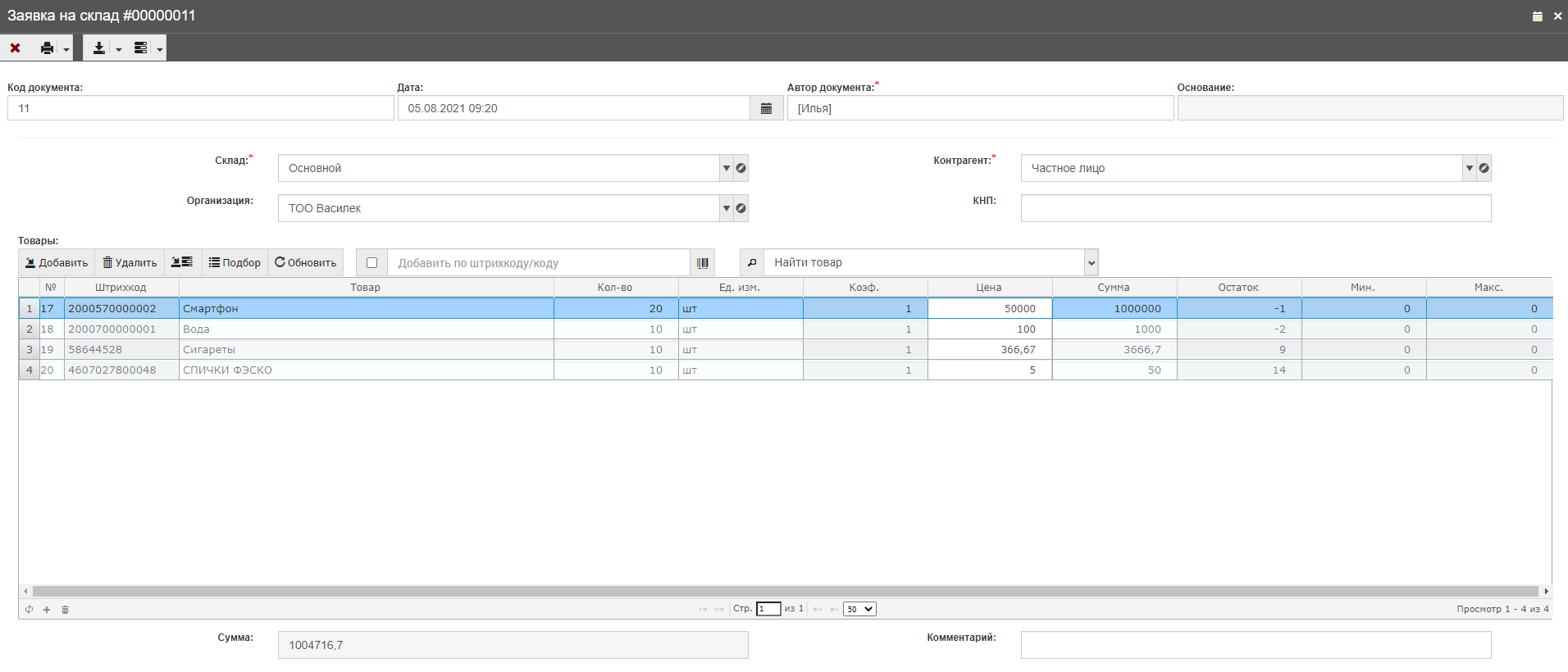Click the Обновить button
Viewport: 1568px width, 672px height.
(x=305, y=263)
